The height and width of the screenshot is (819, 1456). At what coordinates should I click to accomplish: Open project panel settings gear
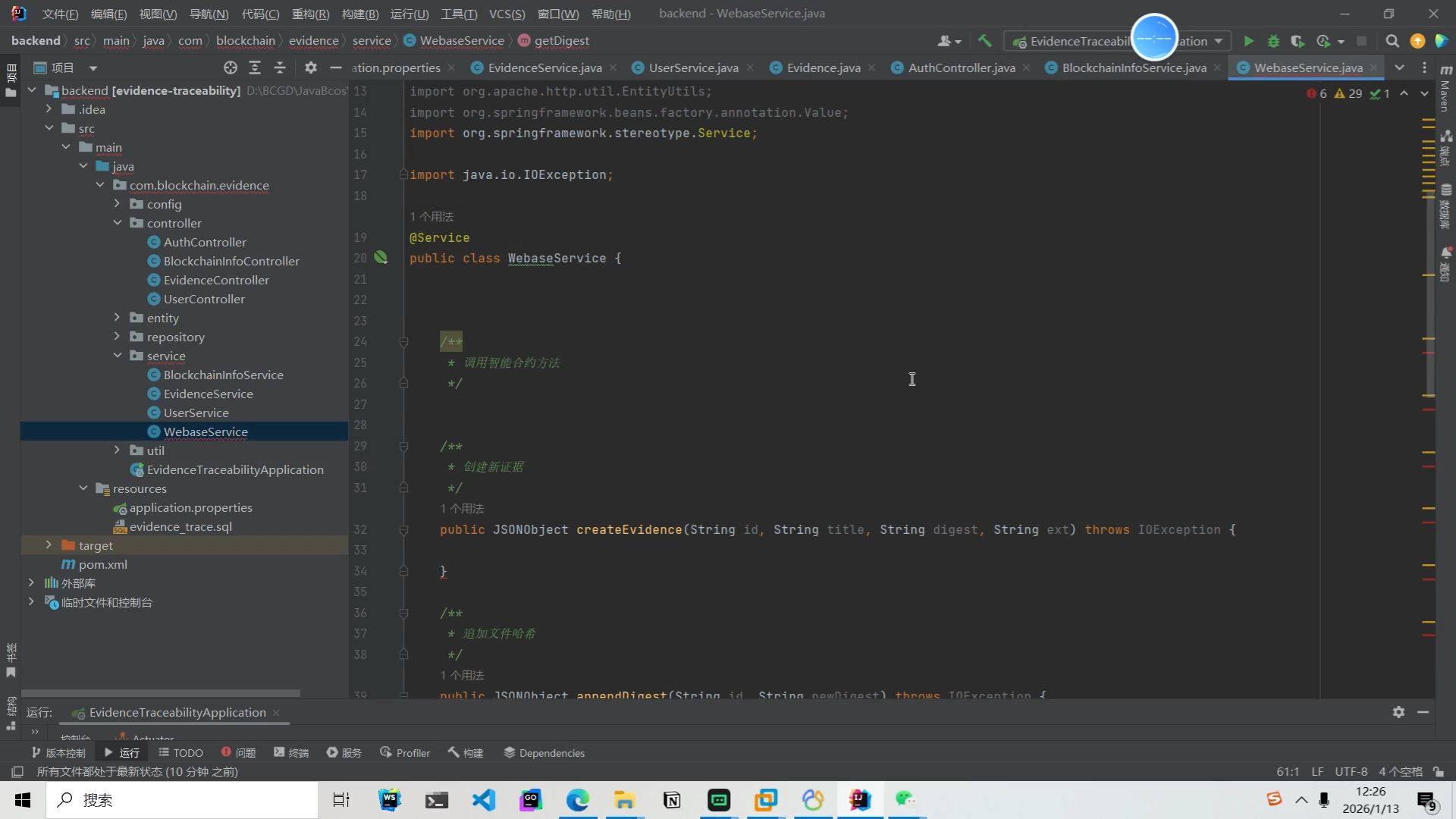[311, 67]
